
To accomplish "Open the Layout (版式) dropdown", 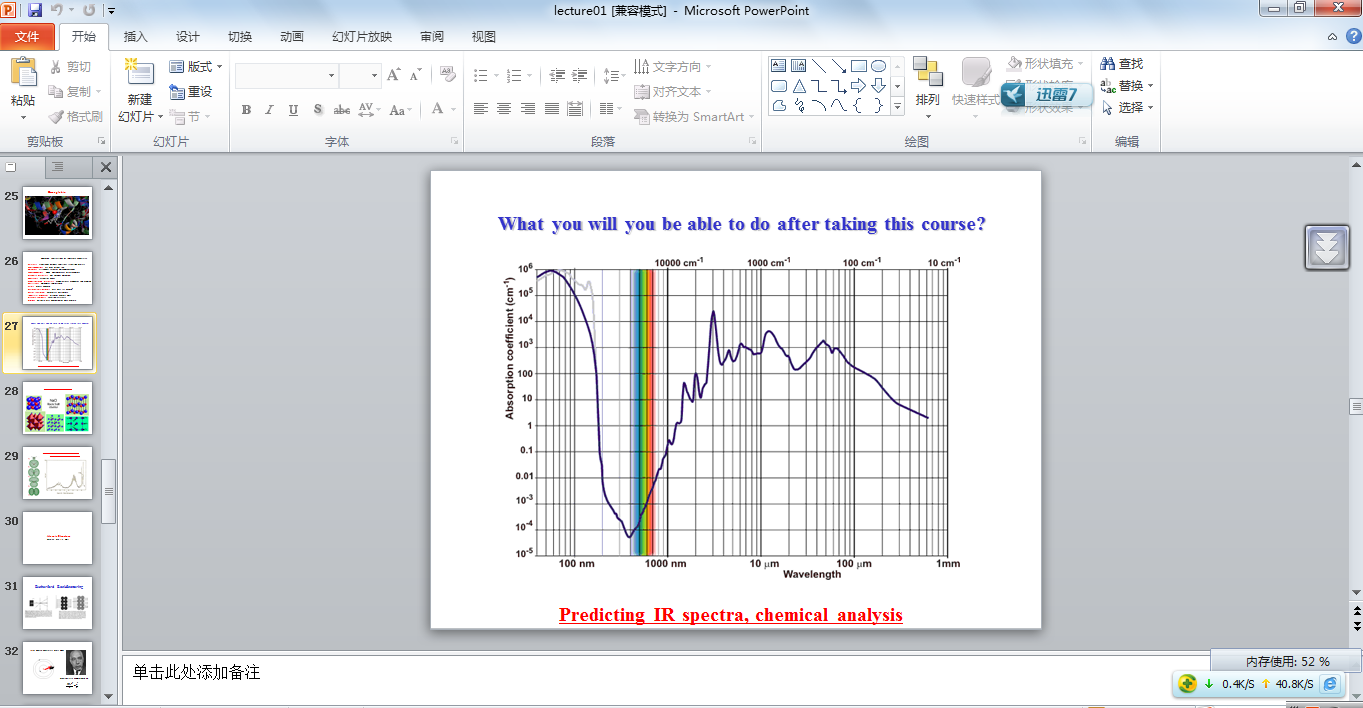I will (196, 67).
